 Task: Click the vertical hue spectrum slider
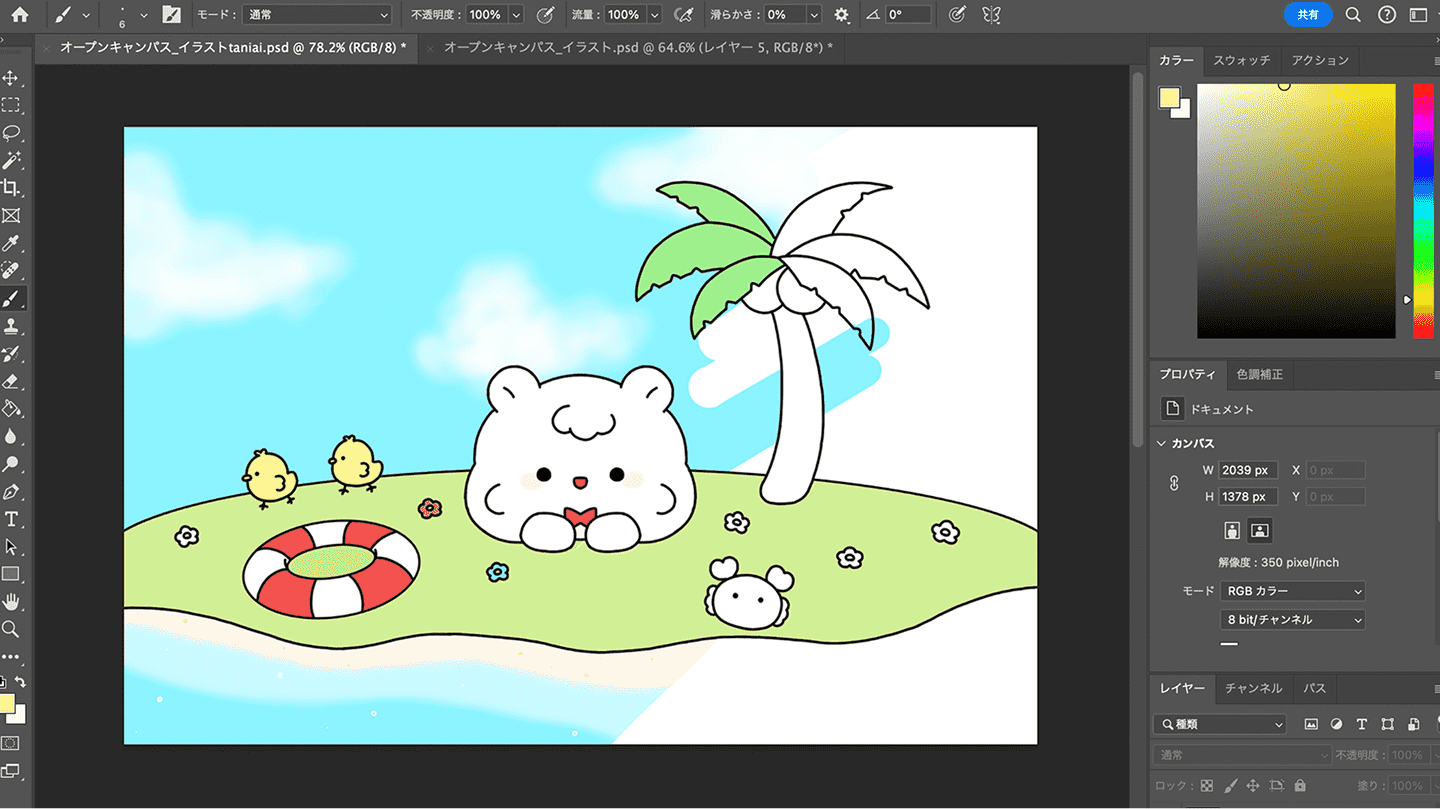pyautogui.click(x=1422, y=211)
